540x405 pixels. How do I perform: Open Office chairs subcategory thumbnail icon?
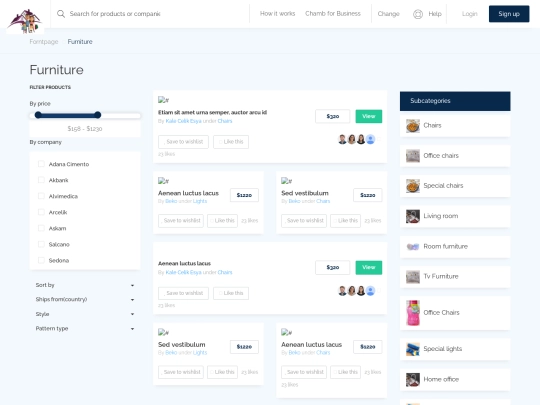click(413, 156)
